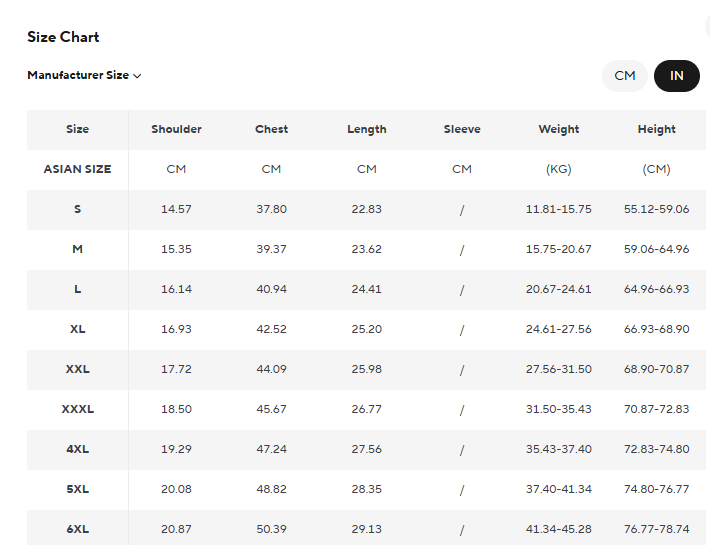
Task: Select the XXL size row label
Action: click(x=77, y=369)
